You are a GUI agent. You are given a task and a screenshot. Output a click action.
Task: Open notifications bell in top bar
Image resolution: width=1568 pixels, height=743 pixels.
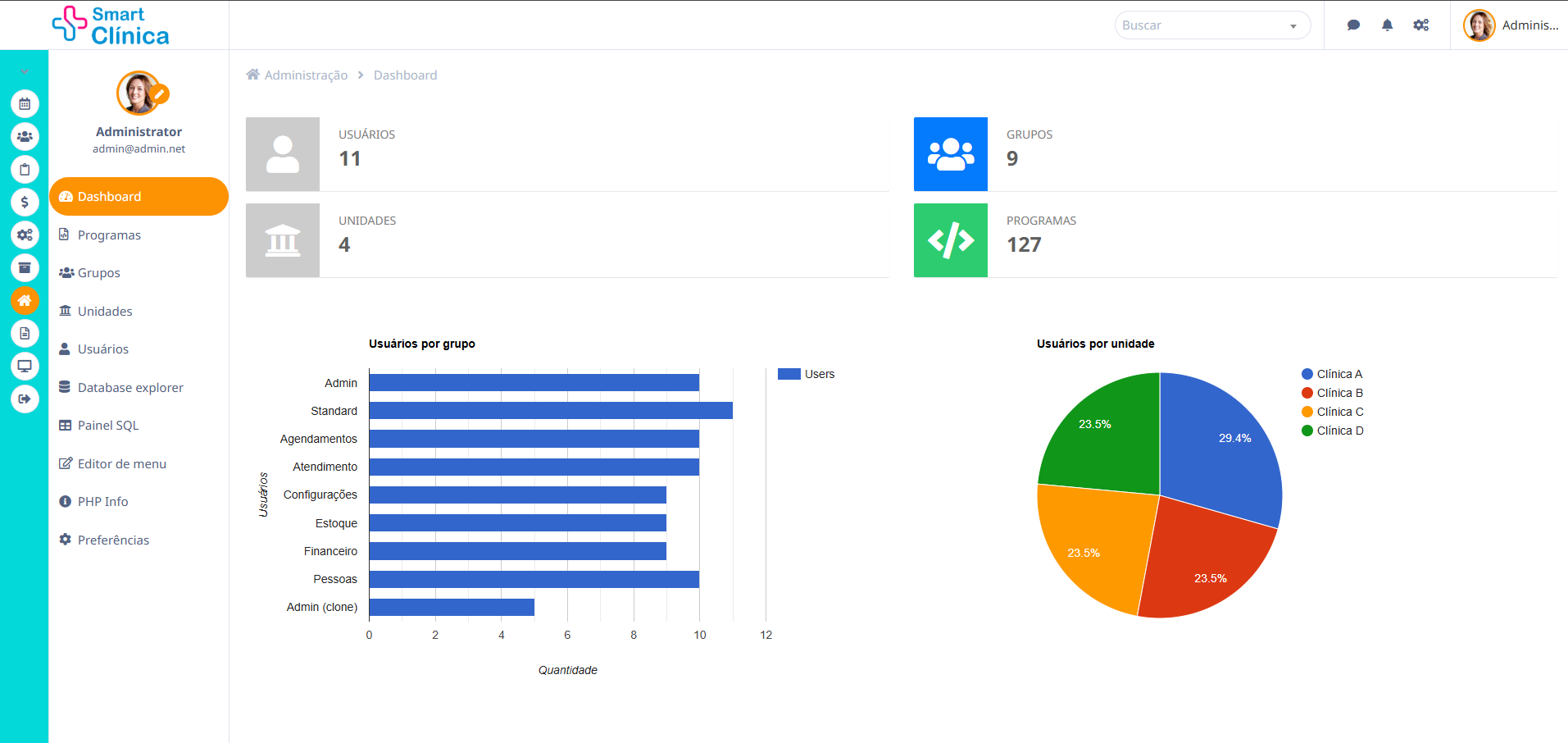(x=1387, y=25)
